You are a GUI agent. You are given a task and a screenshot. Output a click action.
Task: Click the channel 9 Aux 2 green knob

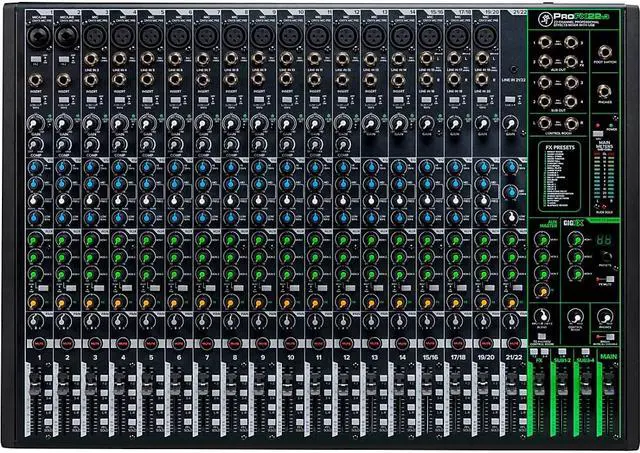point(259,257)
